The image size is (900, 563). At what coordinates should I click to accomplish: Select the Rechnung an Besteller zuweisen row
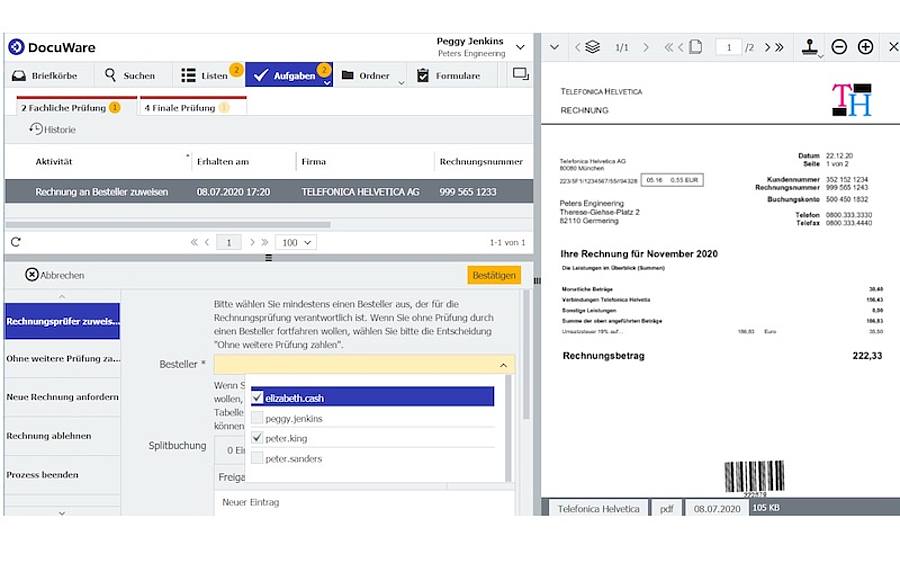coord(269,191)
